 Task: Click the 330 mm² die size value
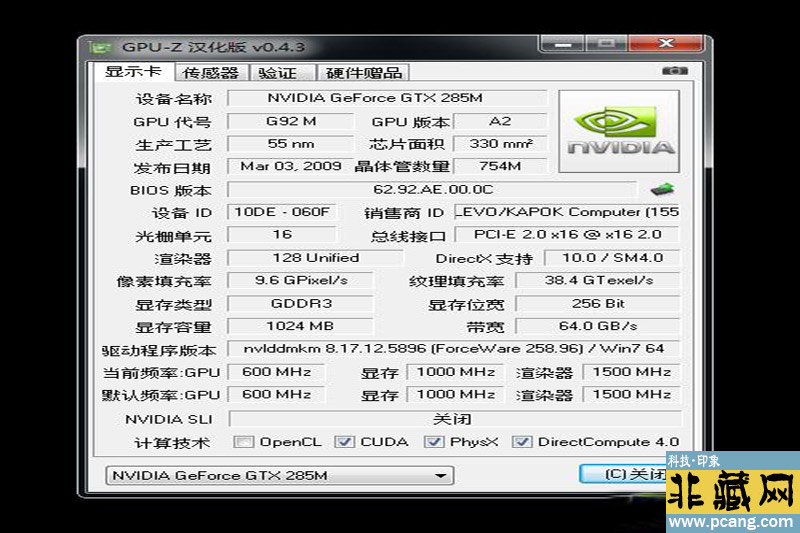point(500,144)
